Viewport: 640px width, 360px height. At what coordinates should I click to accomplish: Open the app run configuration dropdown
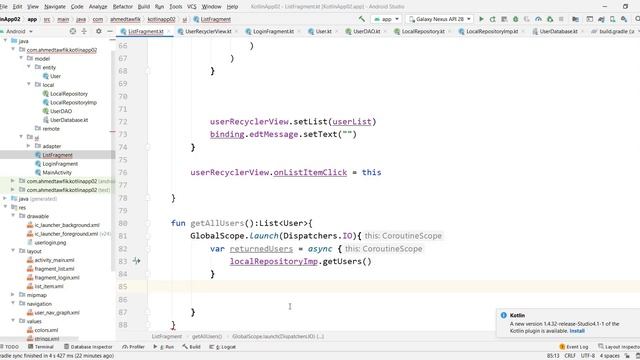pos(386,19)
